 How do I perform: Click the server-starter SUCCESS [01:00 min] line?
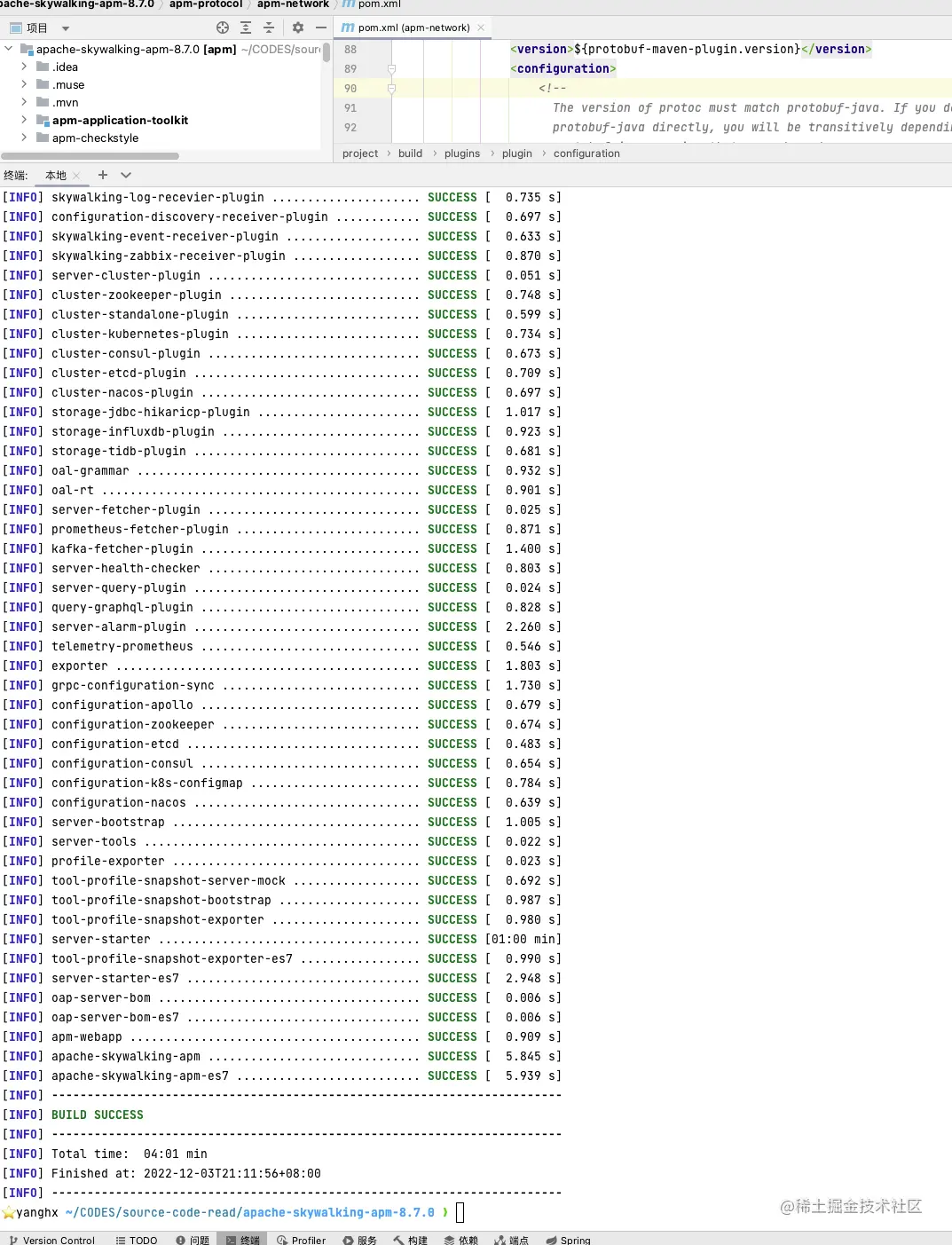282,939
